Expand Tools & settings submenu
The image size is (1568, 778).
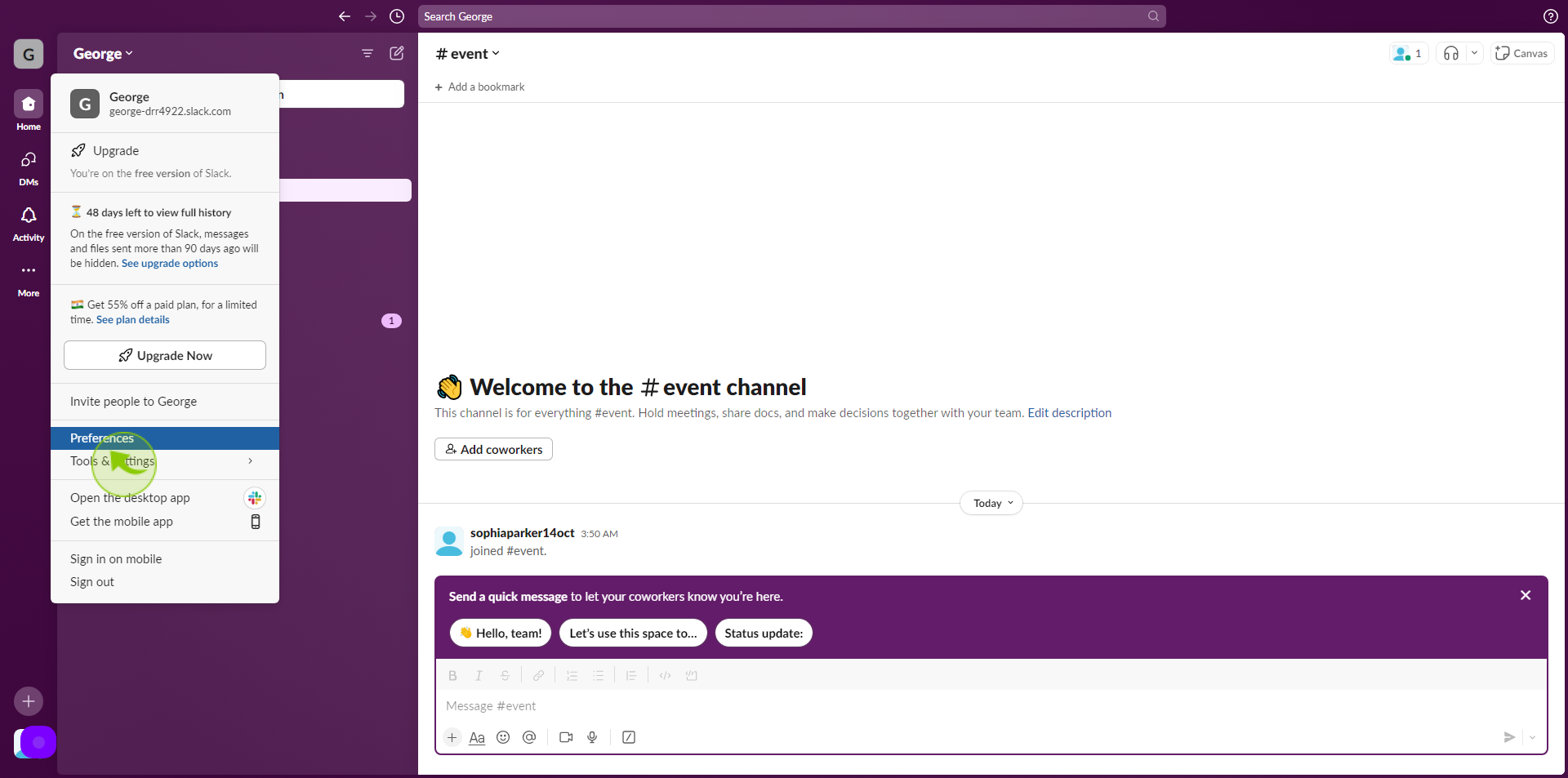[x=165, y=461]
